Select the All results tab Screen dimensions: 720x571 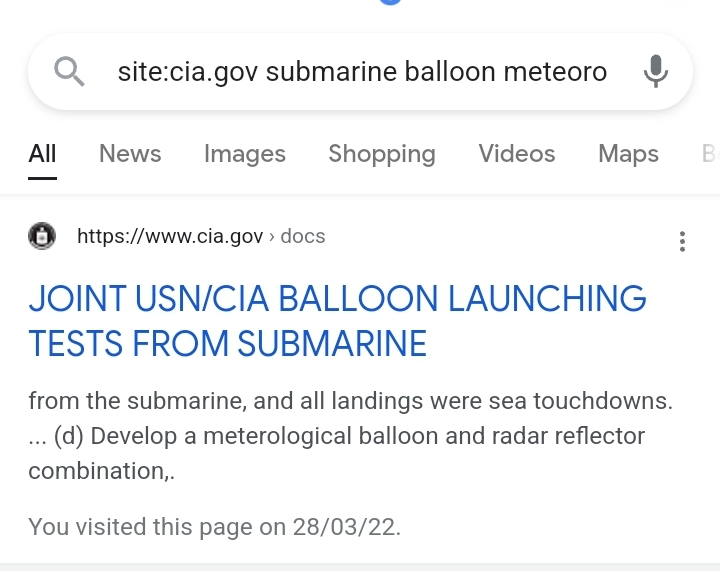[x=42, y=154]
